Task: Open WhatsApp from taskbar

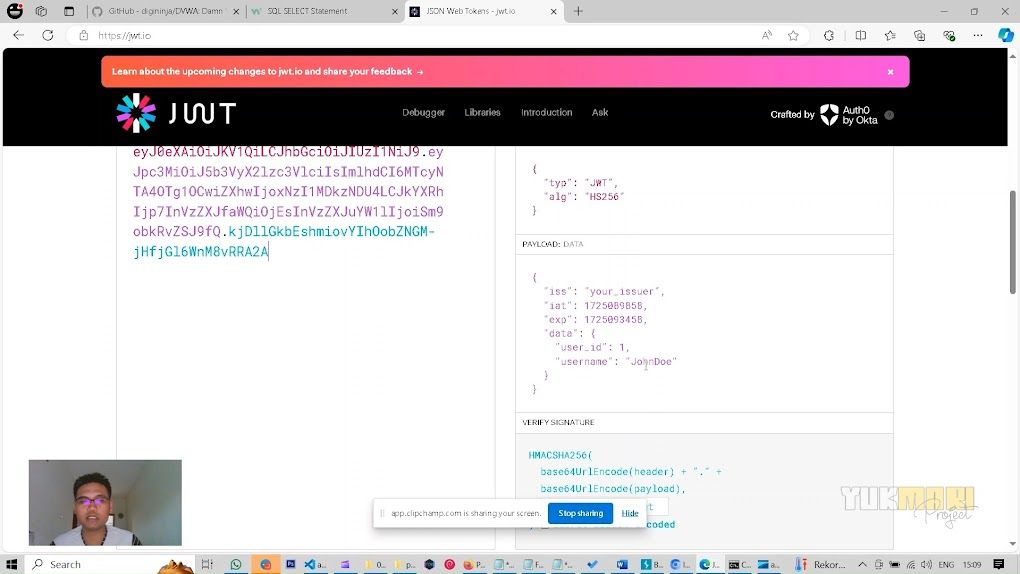Action: [235, 564]
